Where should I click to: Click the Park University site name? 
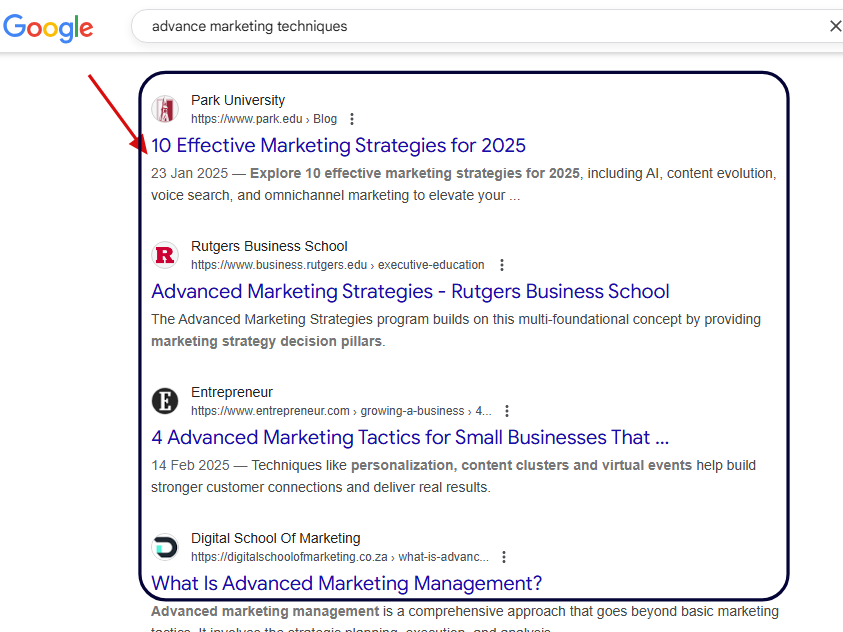pos(238,100)
